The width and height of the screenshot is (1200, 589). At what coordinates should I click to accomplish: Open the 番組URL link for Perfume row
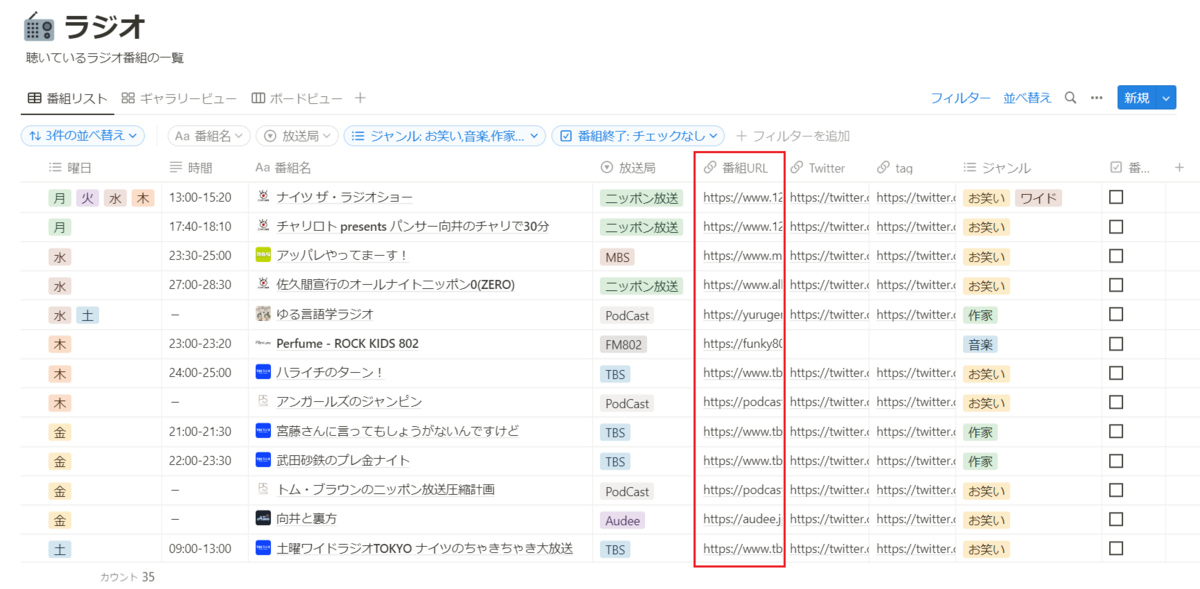click(742, 344)
